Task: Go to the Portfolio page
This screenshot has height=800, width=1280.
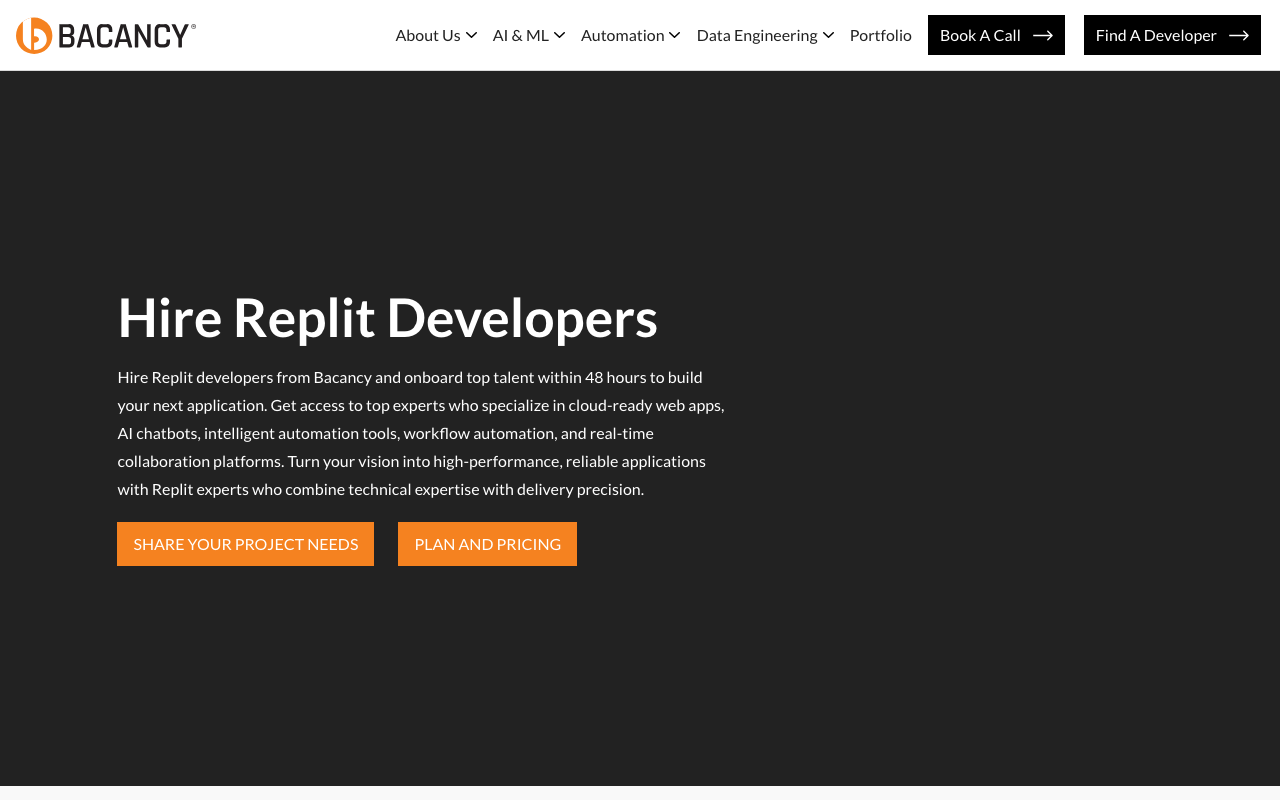Action: pyautogui.click(x=881, y=35)
